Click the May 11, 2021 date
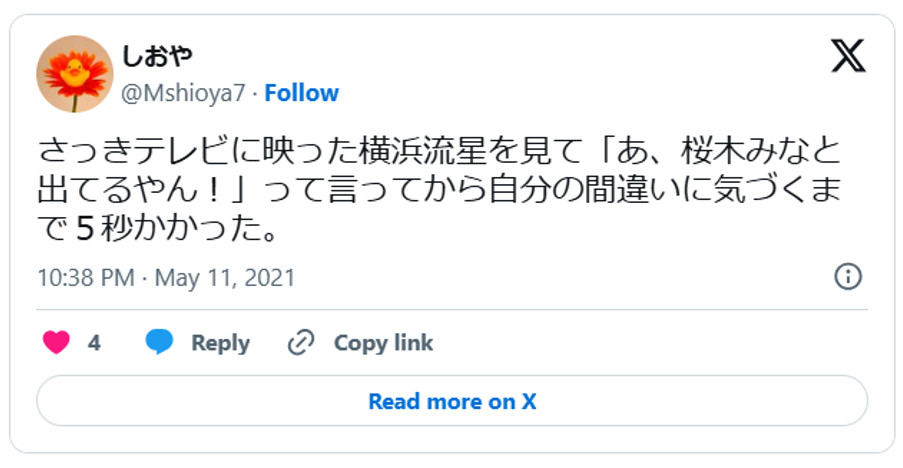903x468 pixels. 224,277
